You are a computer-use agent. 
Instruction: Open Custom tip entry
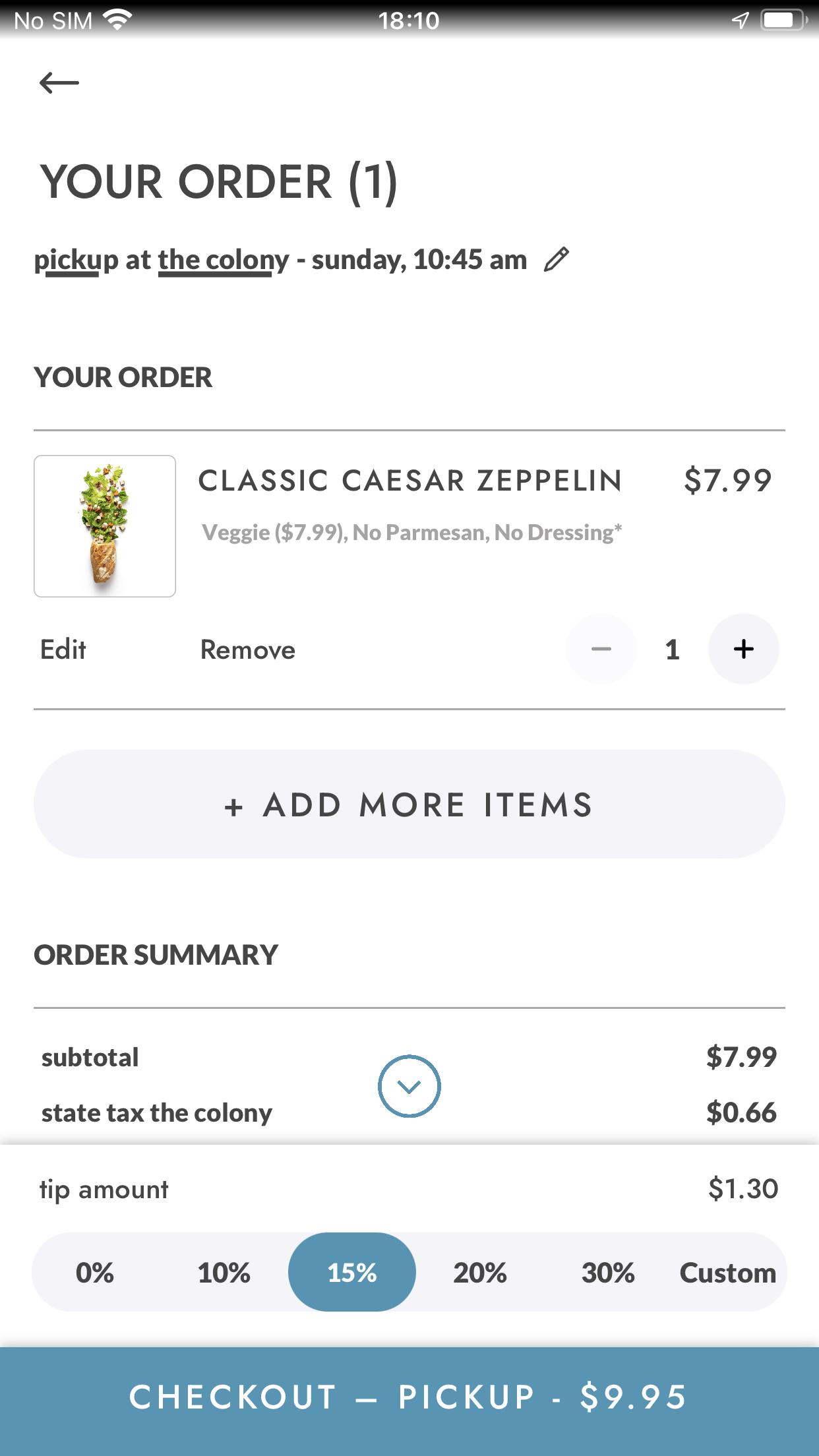728,1272
